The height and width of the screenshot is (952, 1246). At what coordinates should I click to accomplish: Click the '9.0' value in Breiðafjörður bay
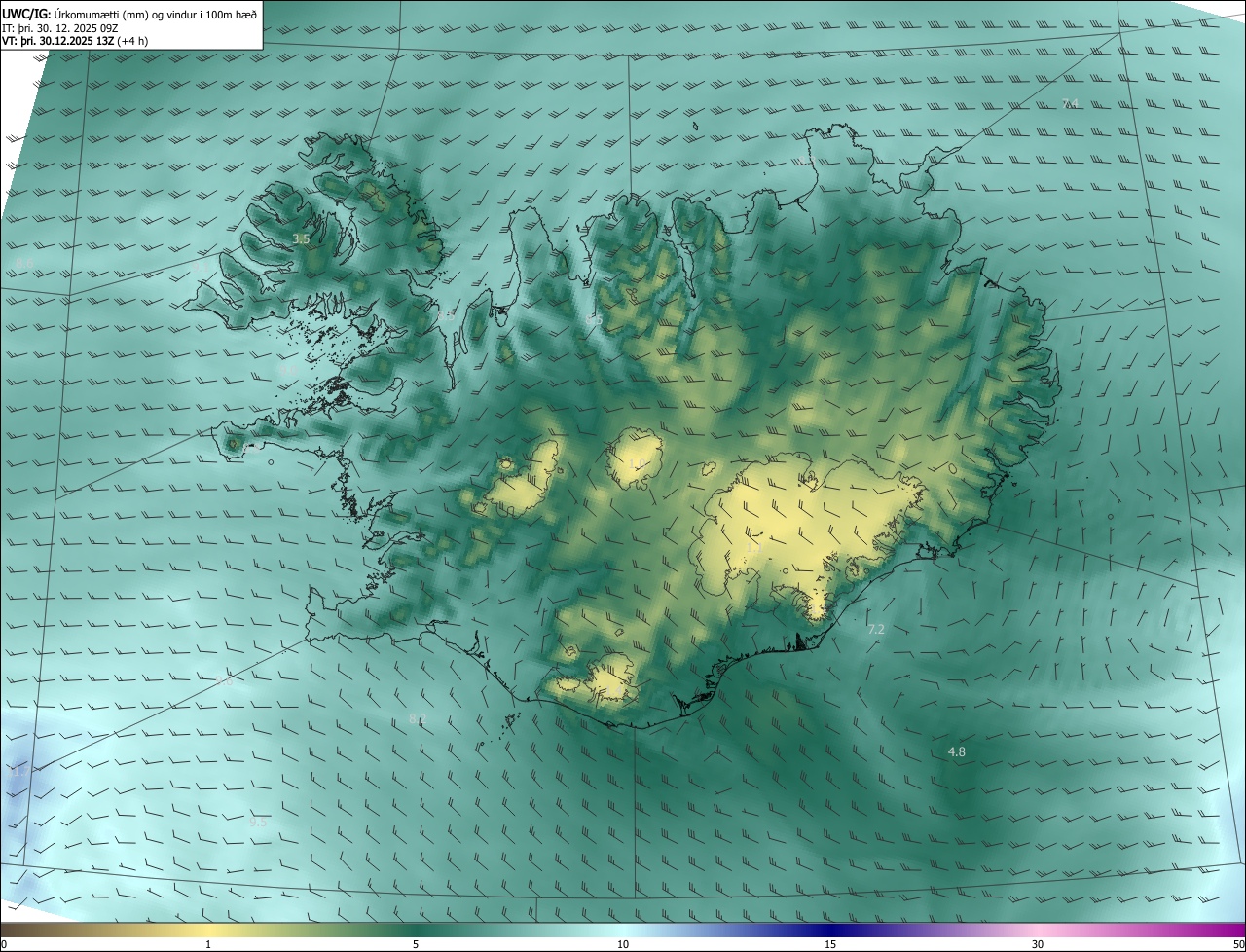point(287,371)
